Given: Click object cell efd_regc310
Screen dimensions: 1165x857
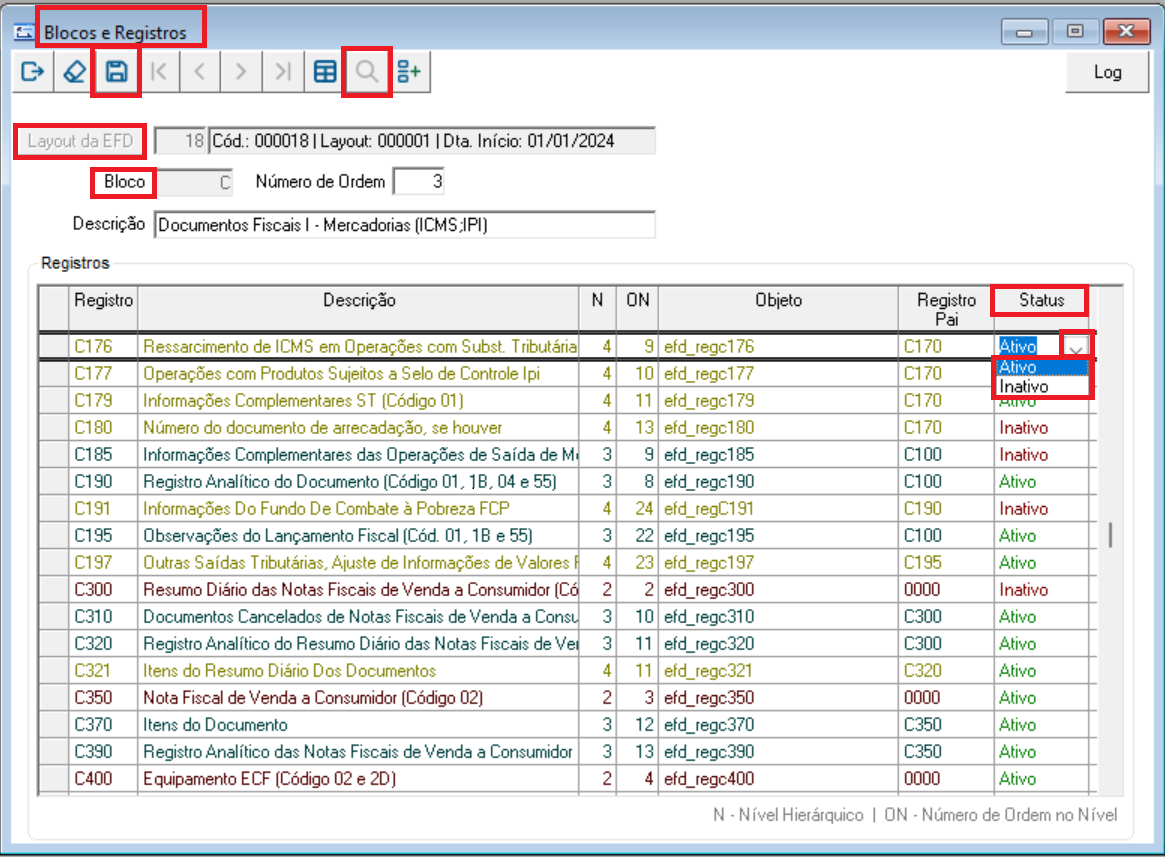Looking at the screenshot, I should point(778,617).
